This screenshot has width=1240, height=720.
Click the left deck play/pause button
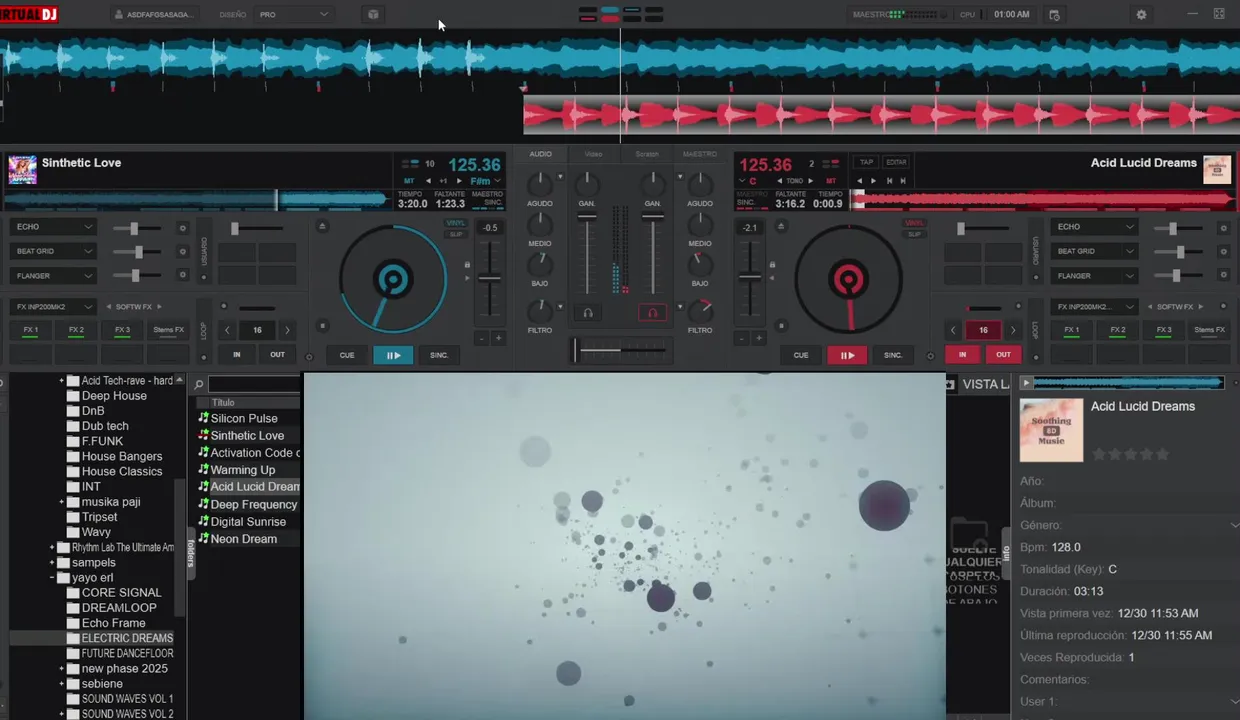coord(393,355)
